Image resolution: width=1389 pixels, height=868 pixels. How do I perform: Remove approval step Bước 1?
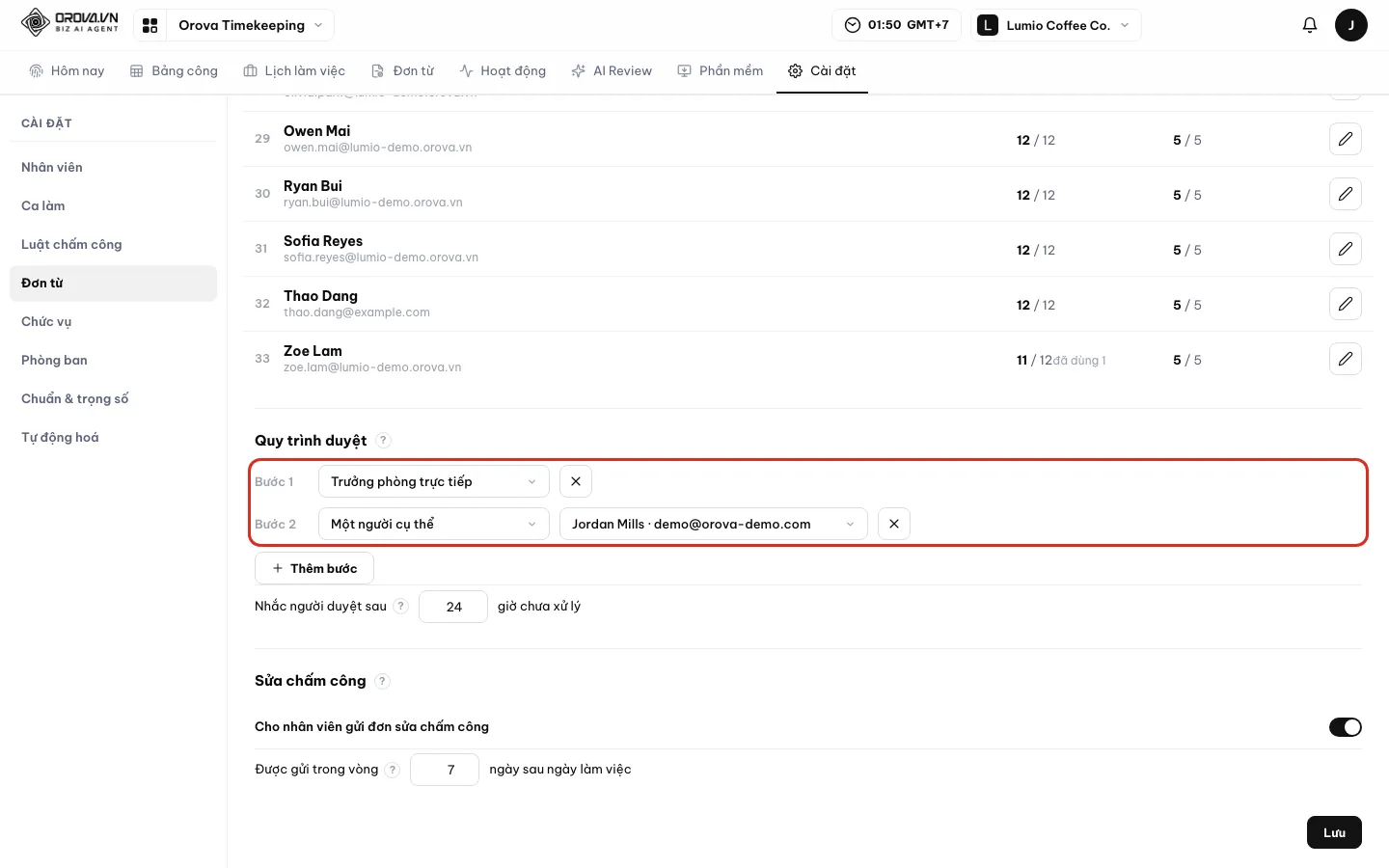pyautogui.click(x=576, y=481)
